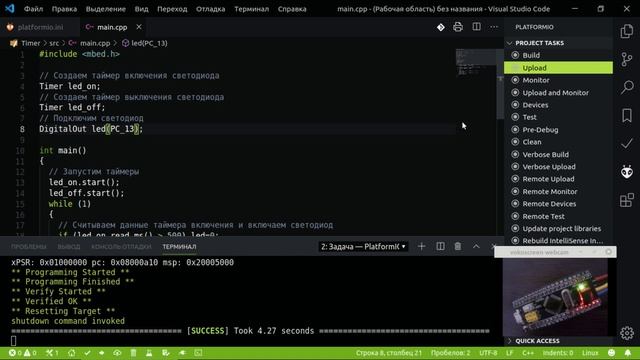Run the Clean project task
Screen dimensions: 640x360
point(558,142)
